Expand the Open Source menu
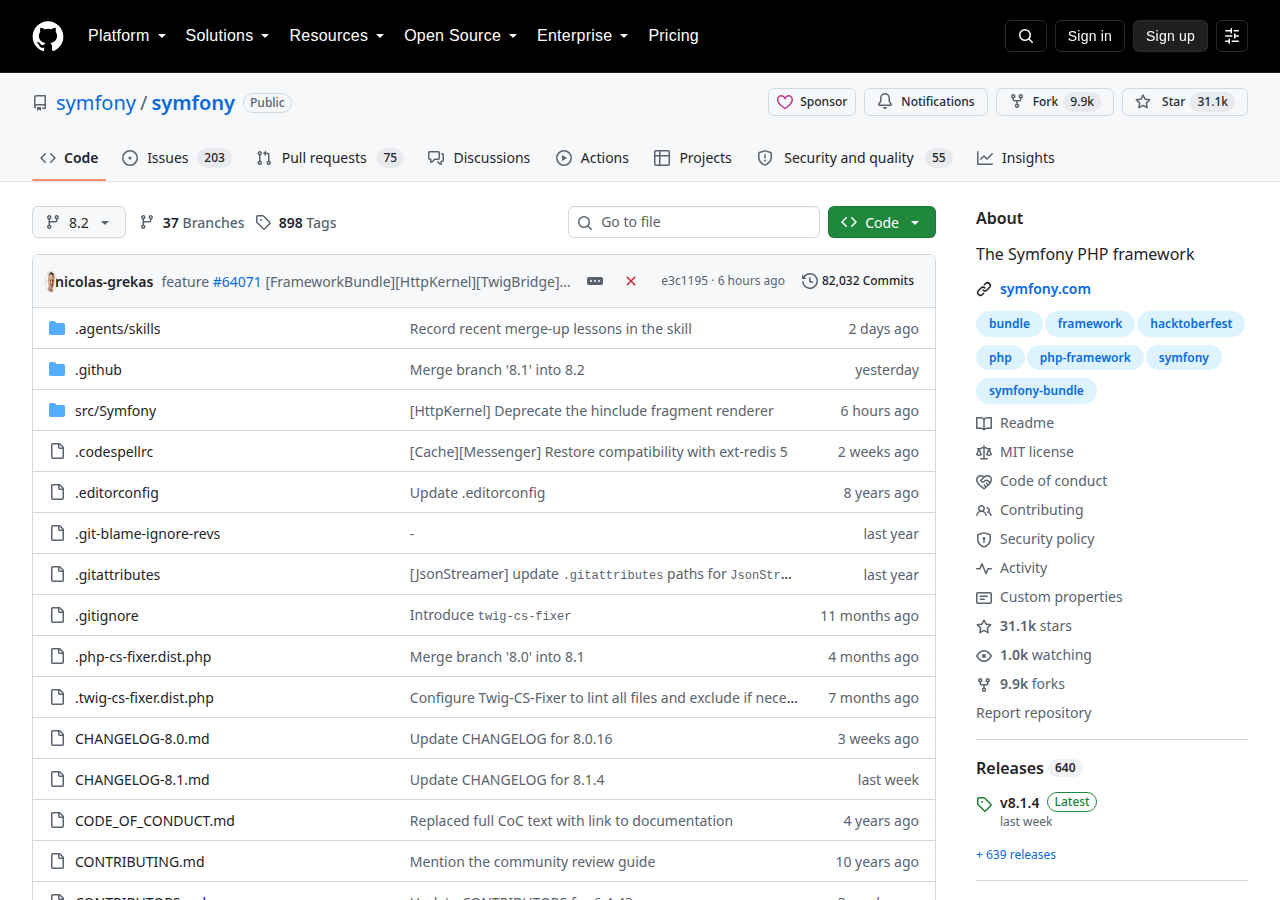 click(x=461, y=35)
